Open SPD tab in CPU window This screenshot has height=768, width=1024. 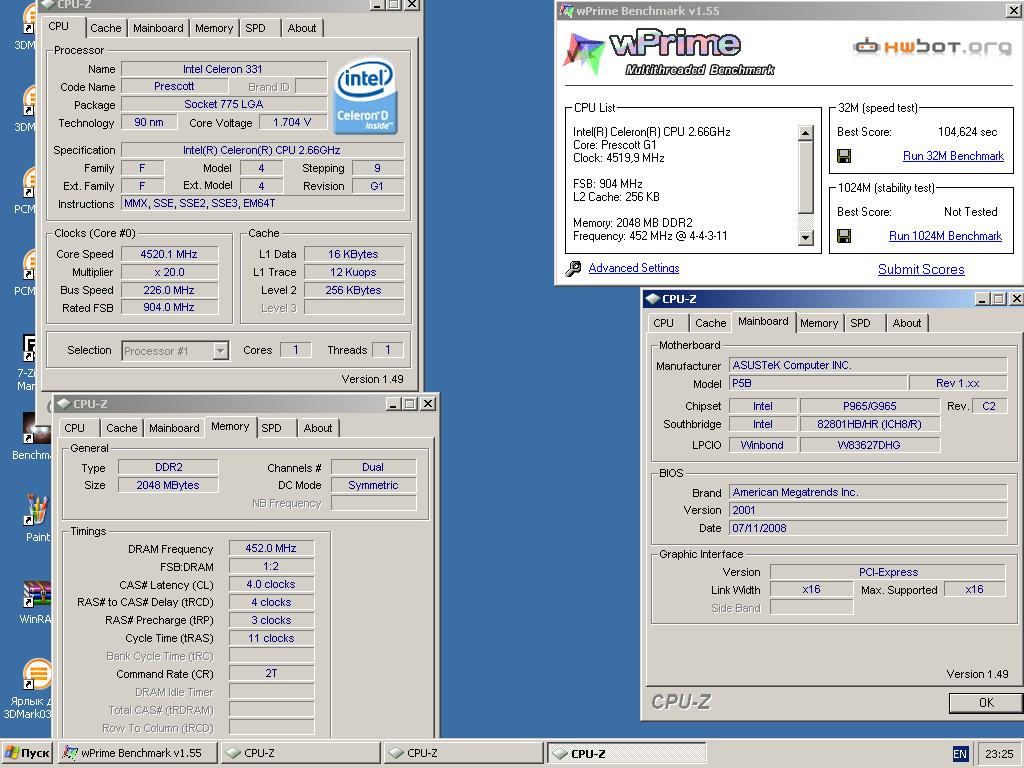click(x=255, y=28)
